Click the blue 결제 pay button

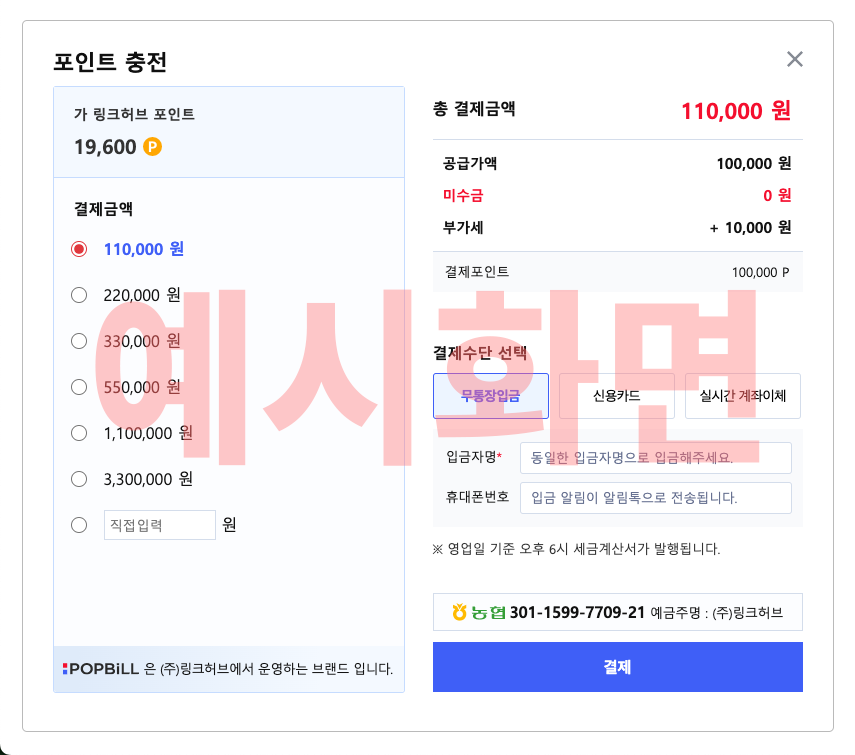(x=618, y=667)
